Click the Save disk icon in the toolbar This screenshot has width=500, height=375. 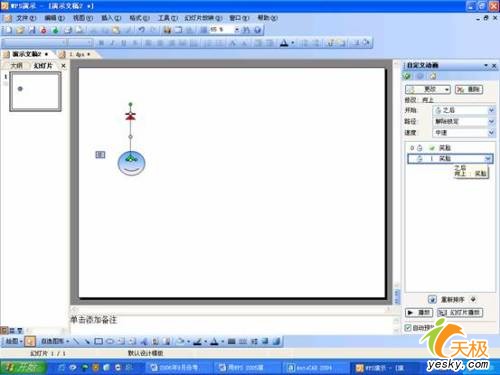pos(32,30)
